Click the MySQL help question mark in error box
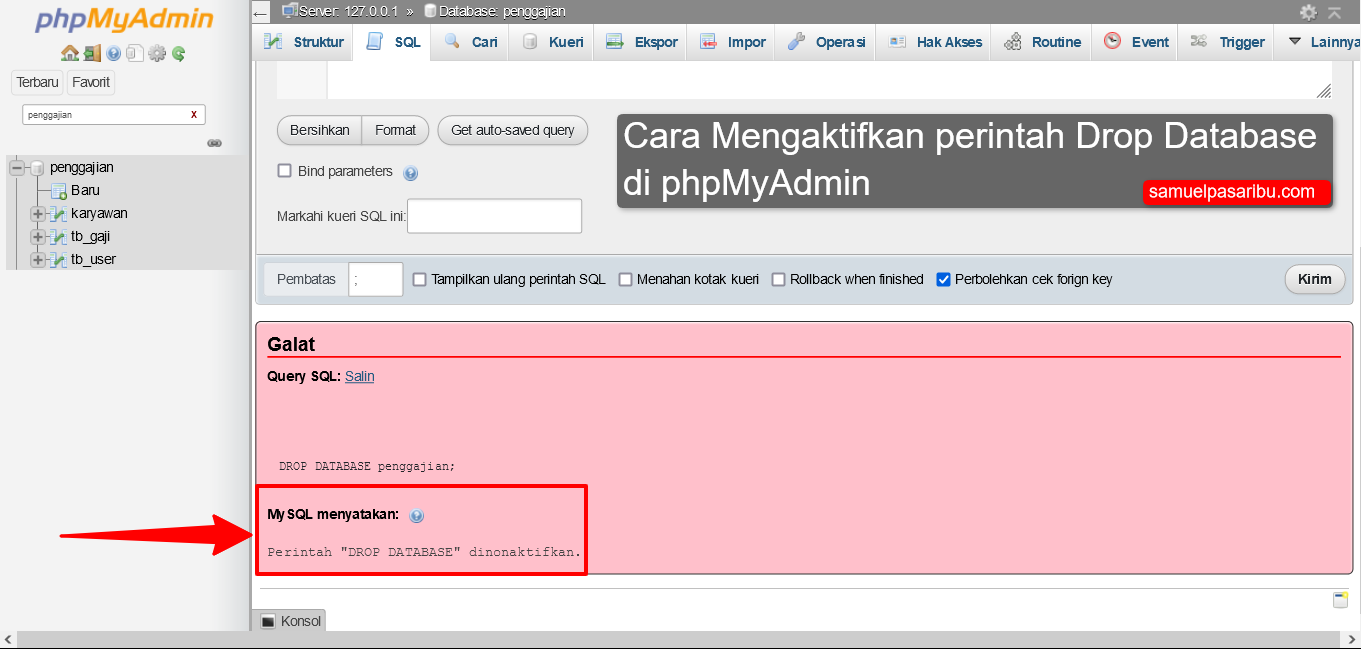Screen dimensions: 1361x649 (416, 516)
